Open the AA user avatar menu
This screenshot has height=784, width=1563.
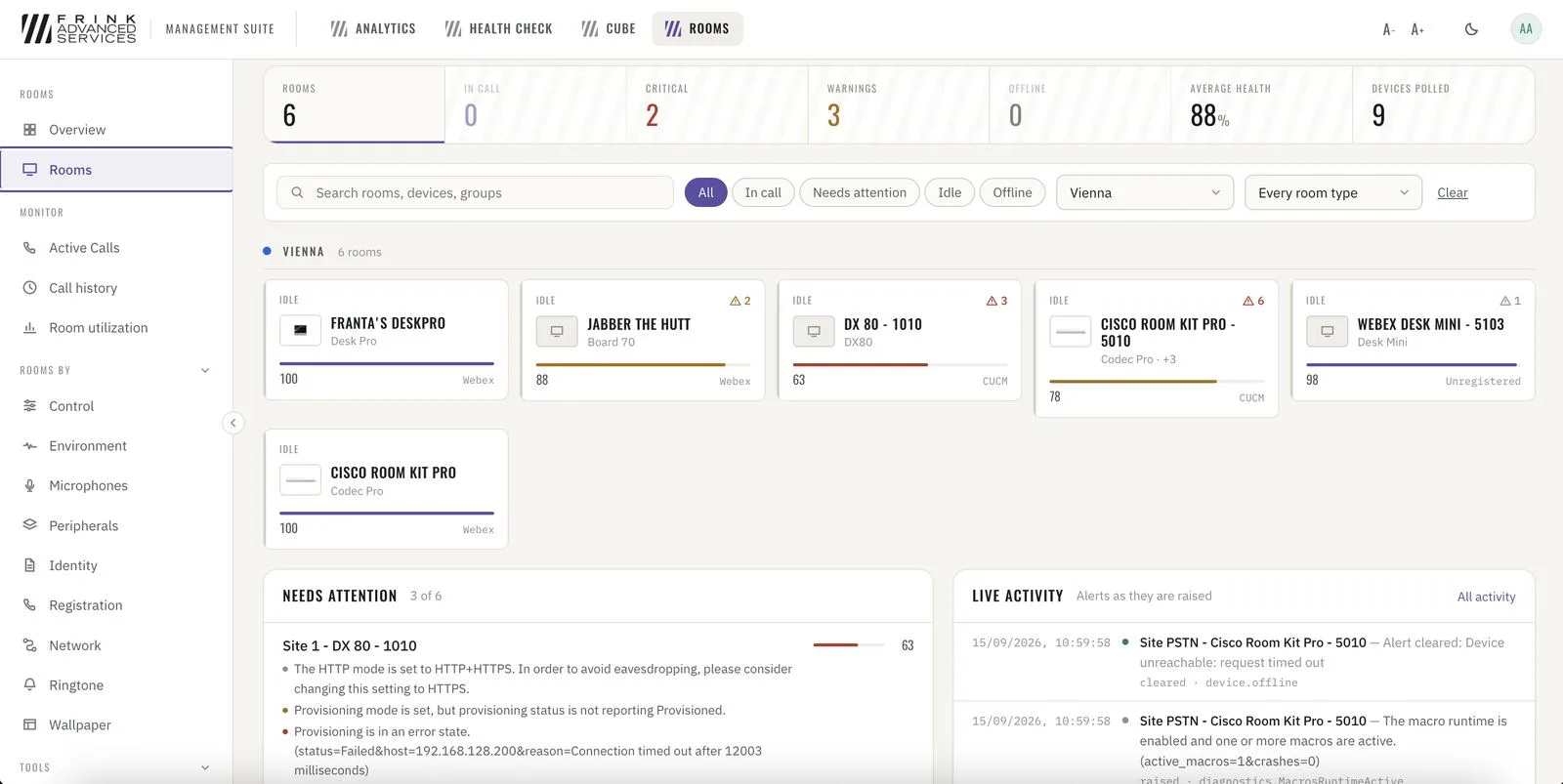tap(1526, 29)
